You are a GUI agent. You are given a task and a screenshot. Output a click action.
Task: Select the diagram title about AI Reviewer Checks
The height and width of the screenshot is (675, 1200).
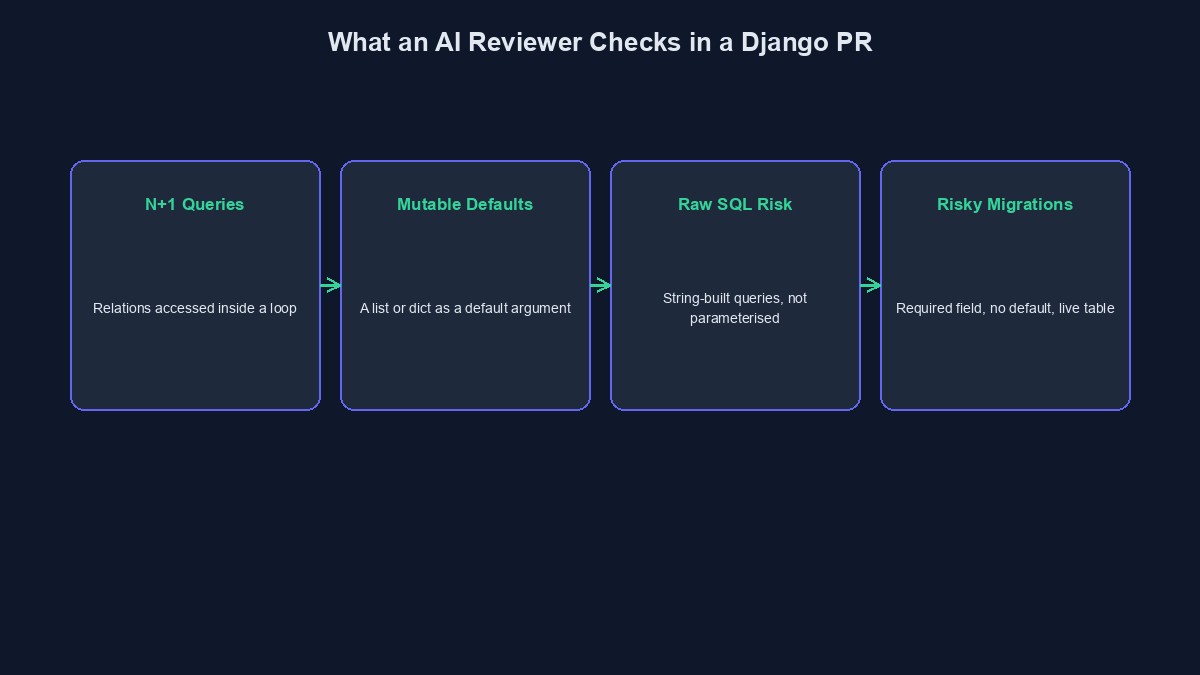coord(600,42)
